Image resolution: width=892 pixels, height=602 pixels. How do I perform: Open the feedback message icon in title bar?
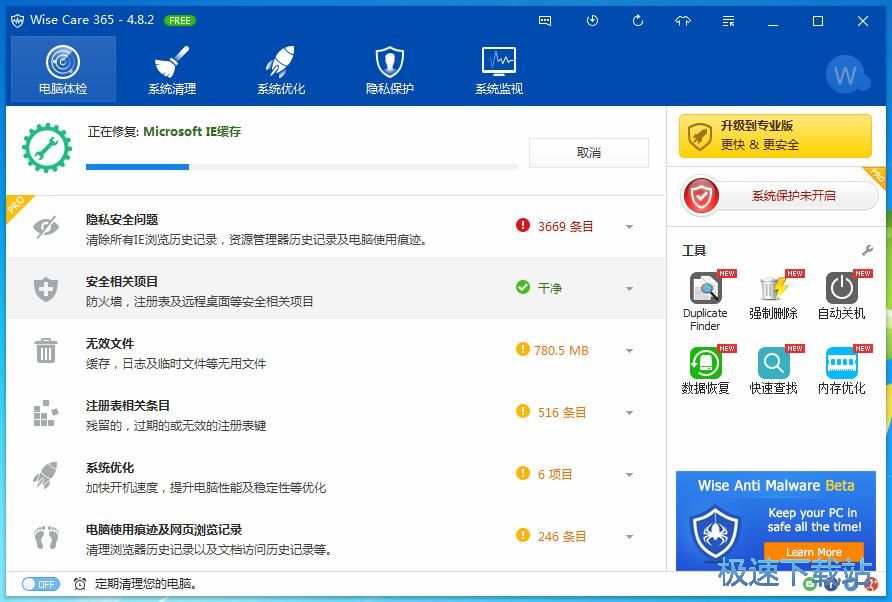pos(545,21)
